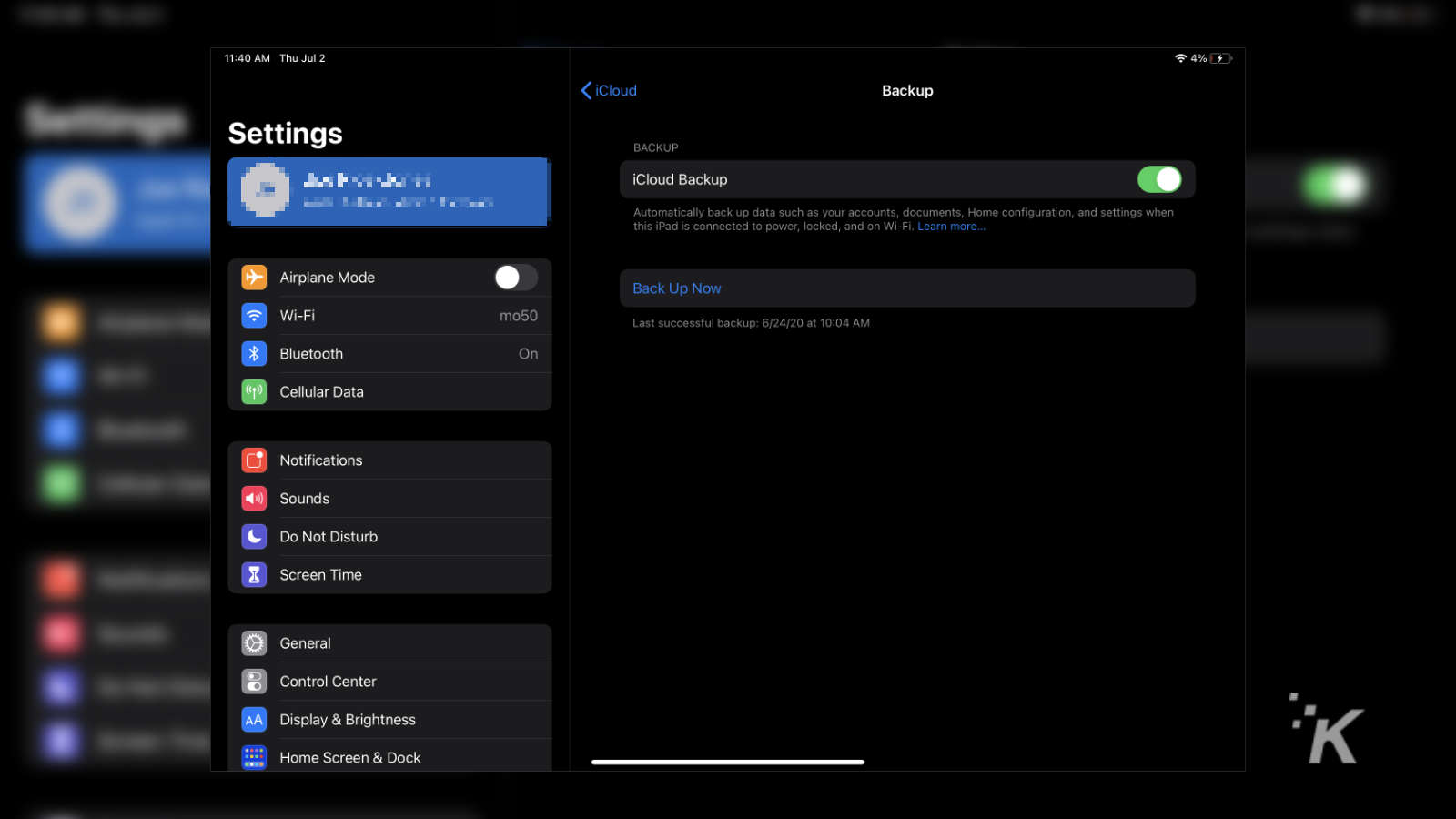Open the Learn more link
1456x819 pixels.
point(951,227)
